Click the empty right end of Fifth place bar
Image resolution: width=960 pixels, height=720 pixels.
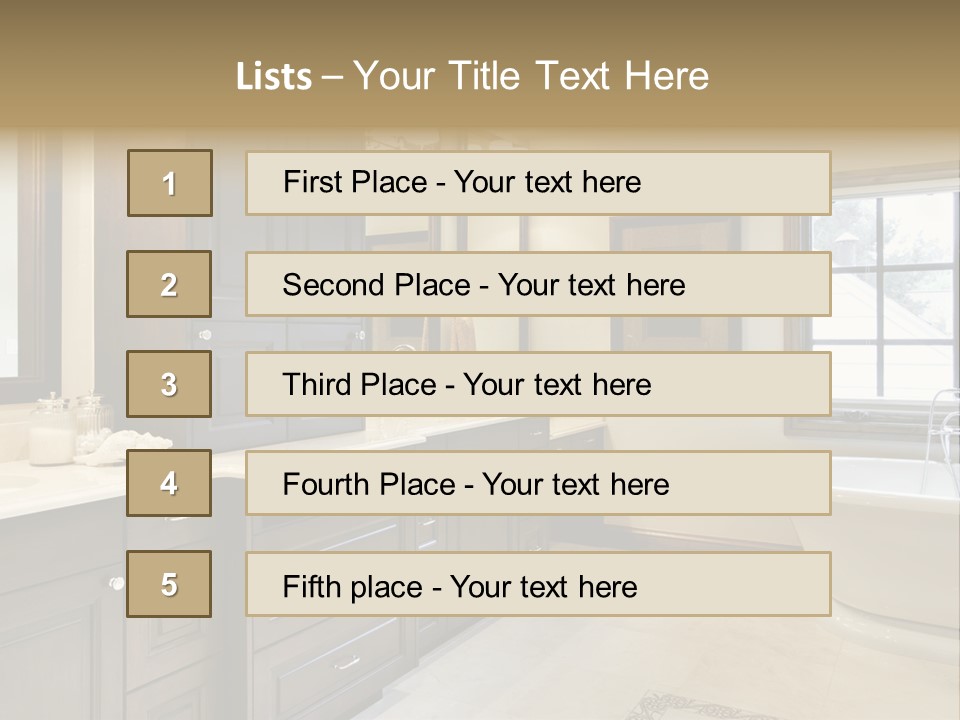(760, 584)
